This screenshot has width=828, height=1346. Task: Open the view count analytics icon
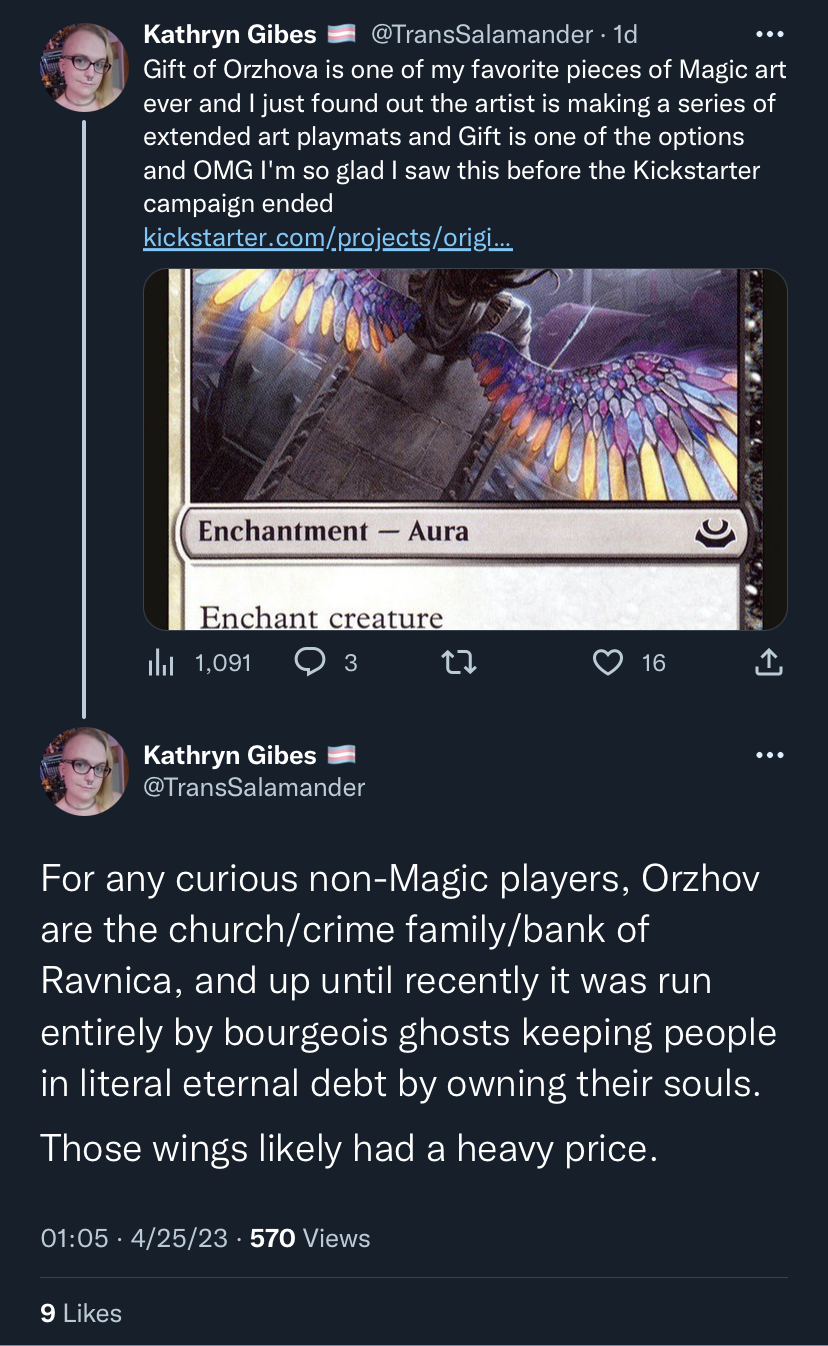coord(160,663)
